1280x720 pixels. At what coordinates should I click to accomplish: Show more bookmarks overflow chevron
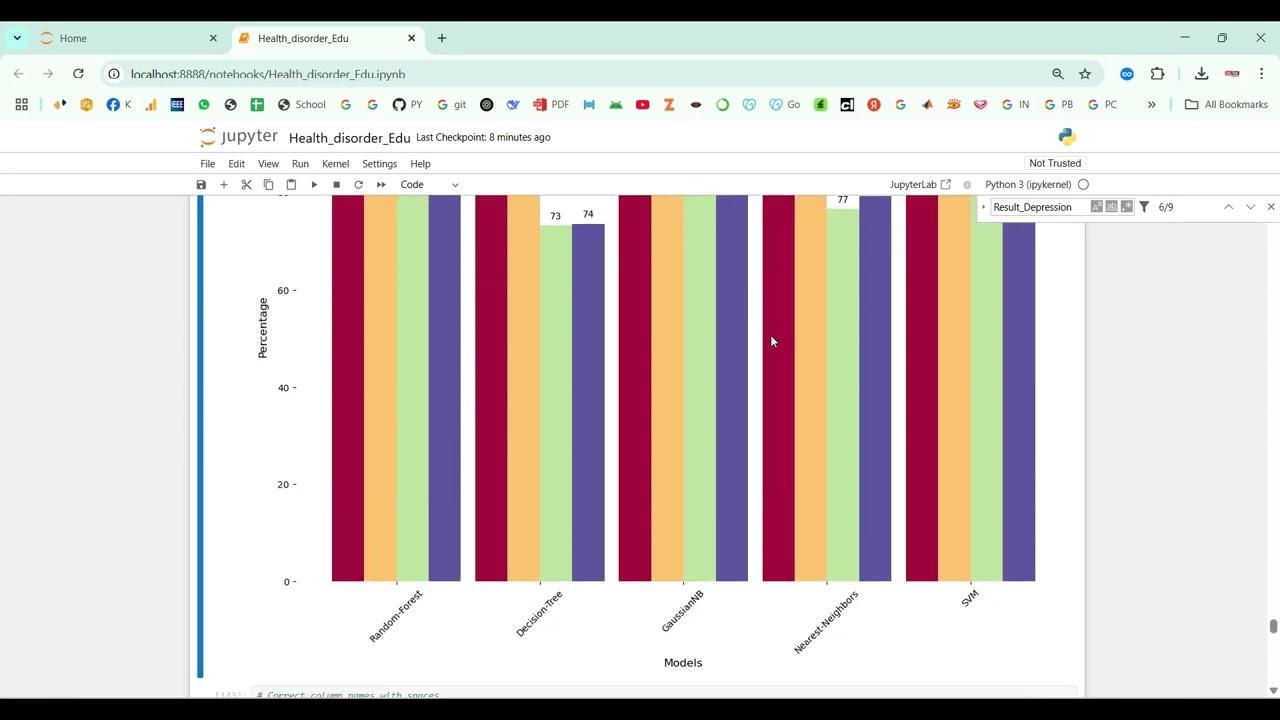tap(1151, 104)
